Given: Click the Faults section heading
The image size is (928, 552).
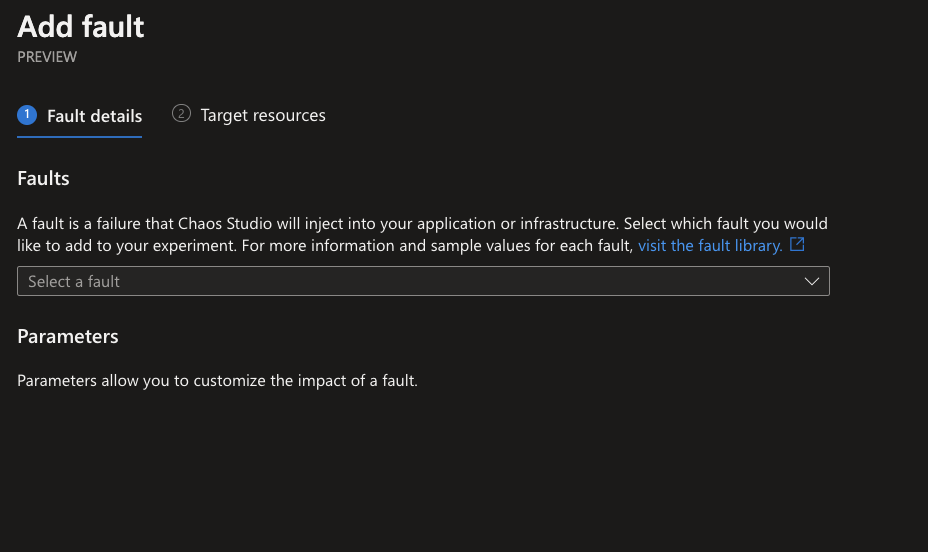Looking at the screenshot, I should point(43,178).
